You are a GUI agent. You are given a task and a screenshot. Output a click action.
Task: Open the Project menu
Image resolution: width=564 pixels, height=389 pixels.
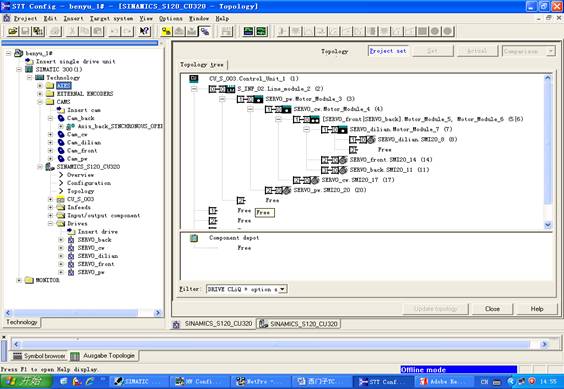25,18
